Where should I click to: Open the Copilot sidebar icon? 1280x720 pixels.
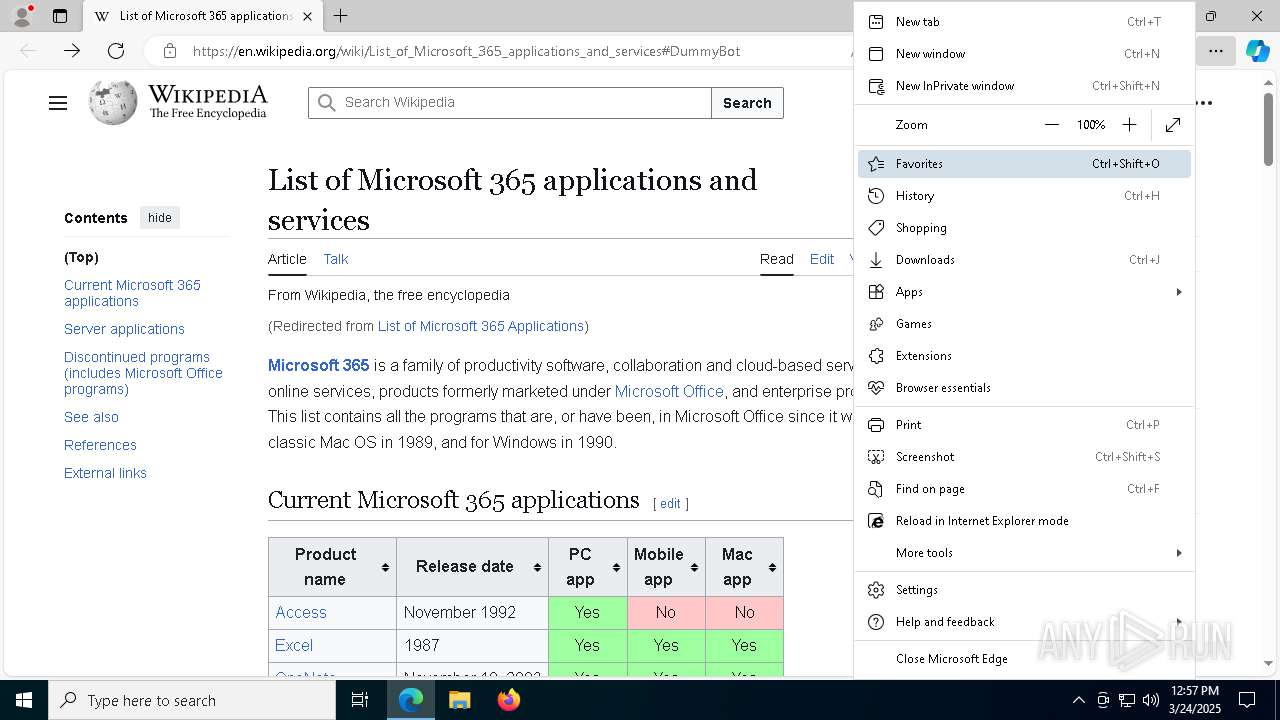click(x=1257, y=51)
